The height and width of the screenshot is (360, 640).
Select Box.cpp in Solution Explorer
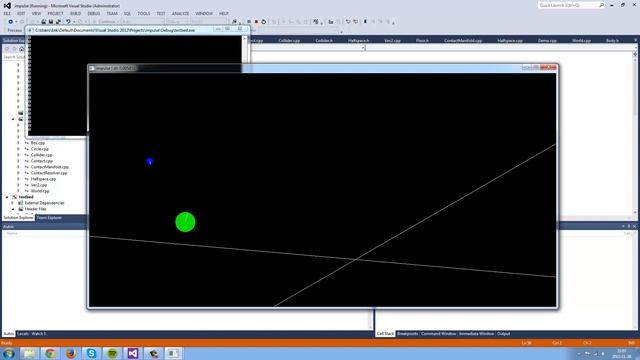(38, 143)
